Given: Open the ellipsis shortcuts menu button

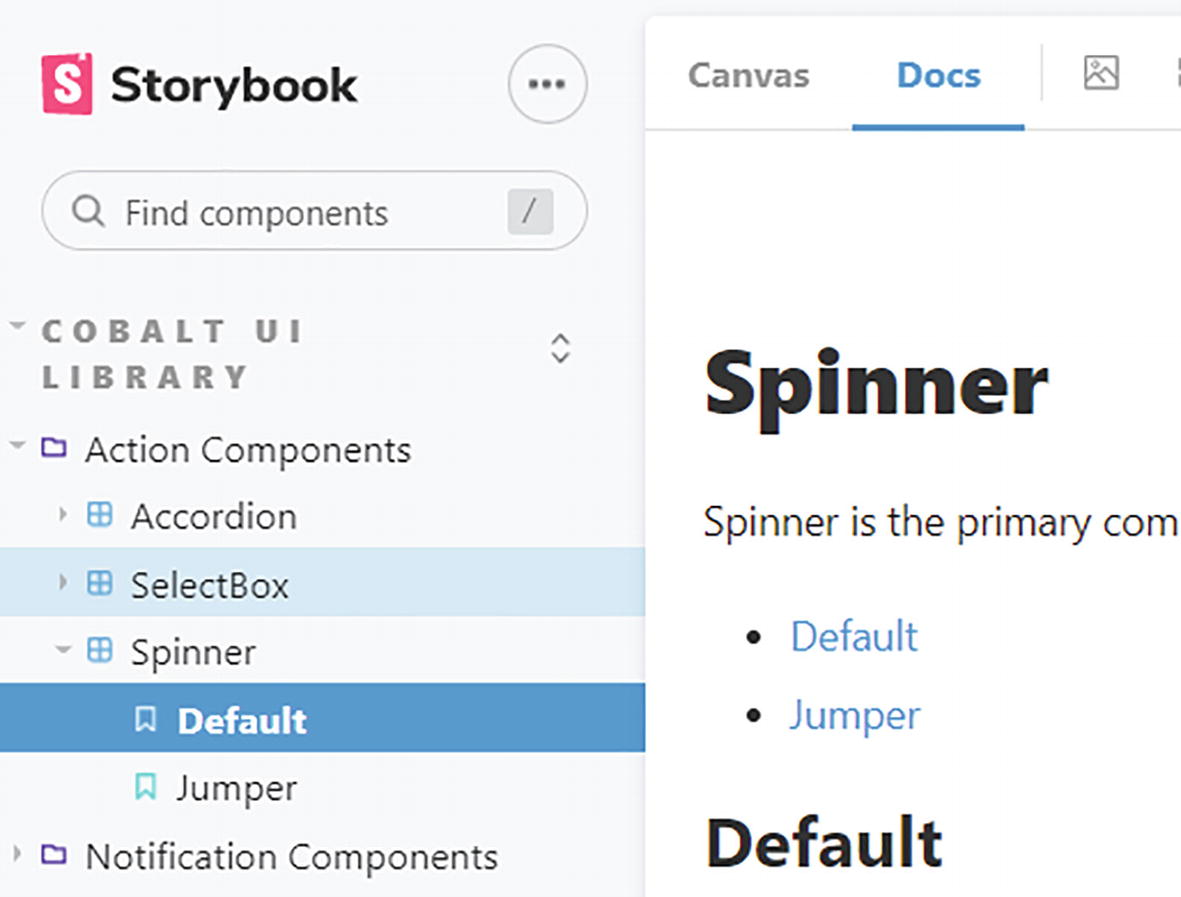Looking at the screenshot, I should [x=547, y=84].
